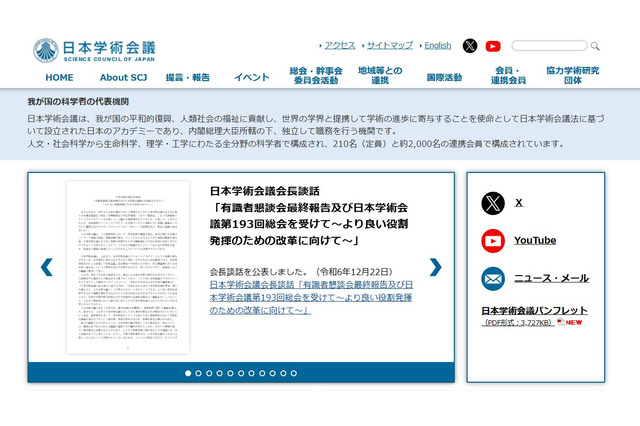Screen dimensions: 640x426
Task: Click the slide title 日本学術会議会長談話
Action: click(265, 191)
